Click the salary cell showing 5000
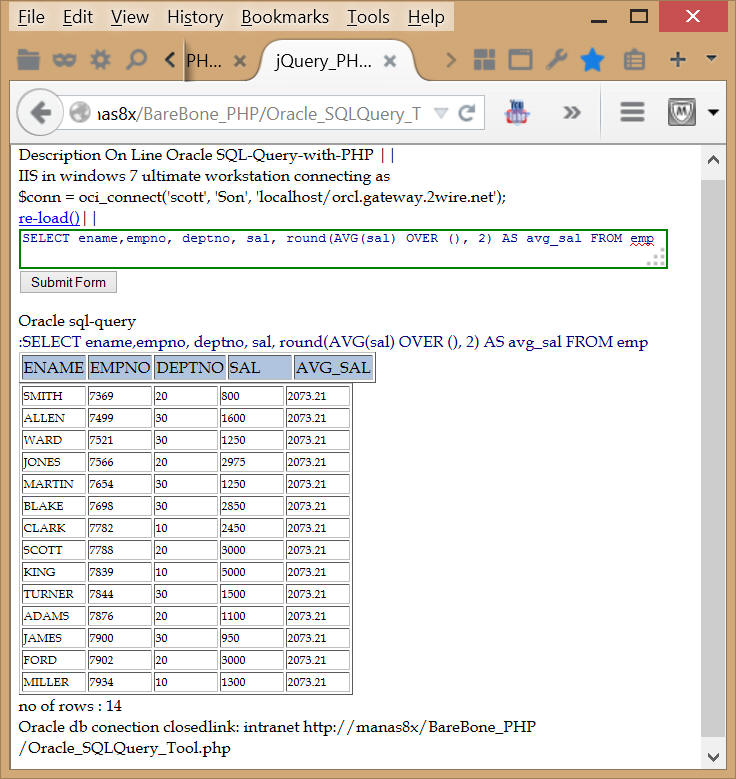736x779 pixels. [x=252, y=572]
